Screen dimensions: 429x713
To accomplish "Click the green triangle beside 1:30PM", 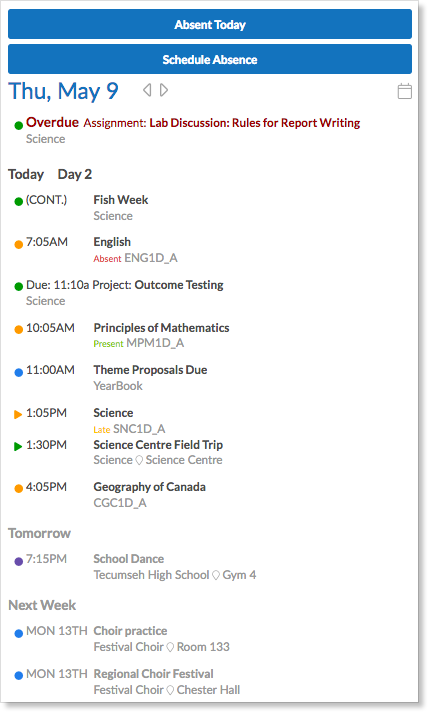I will 18,447.
